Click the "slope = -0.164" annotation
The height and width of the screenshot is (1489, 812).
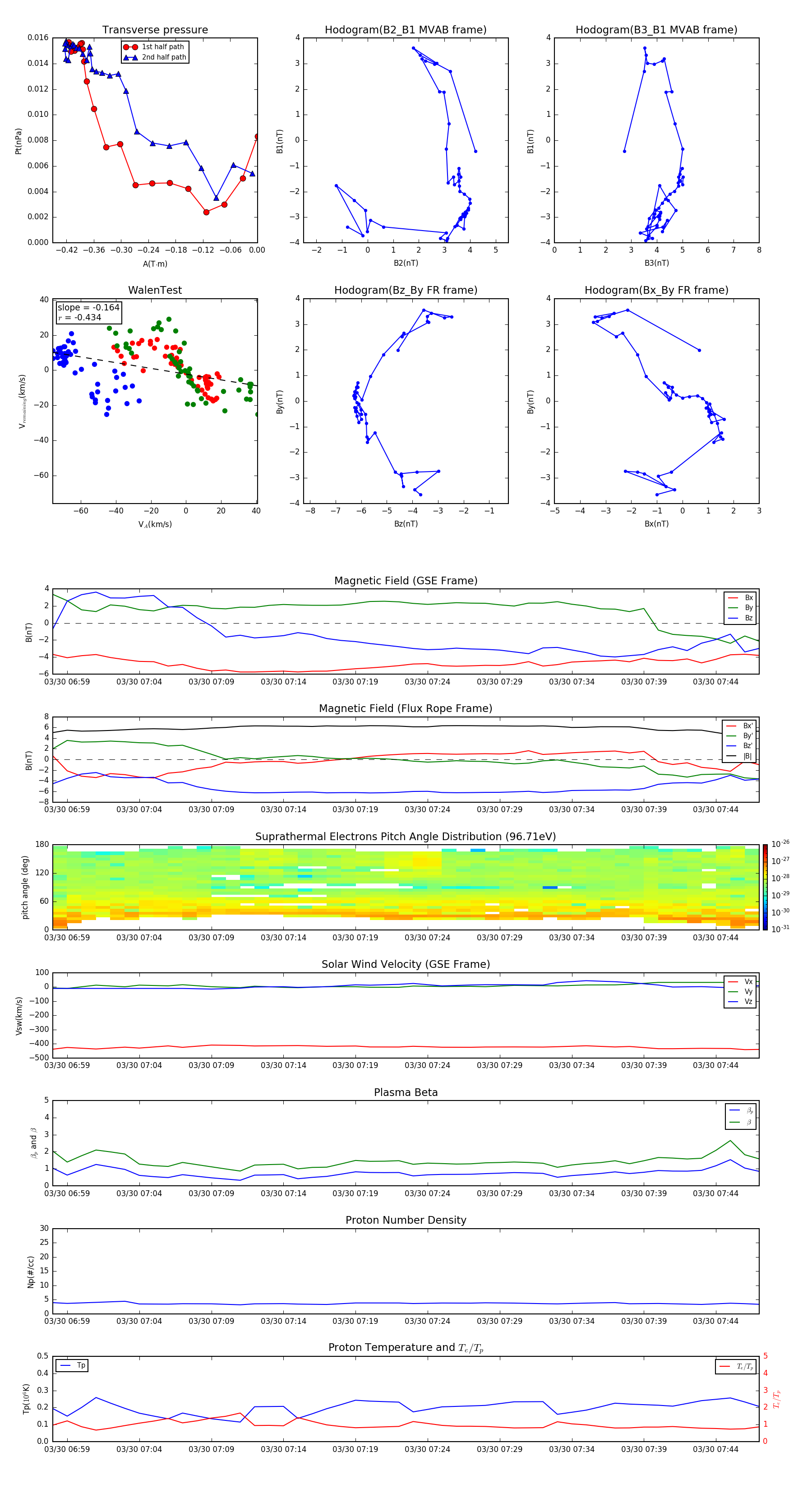coord(88,308)
